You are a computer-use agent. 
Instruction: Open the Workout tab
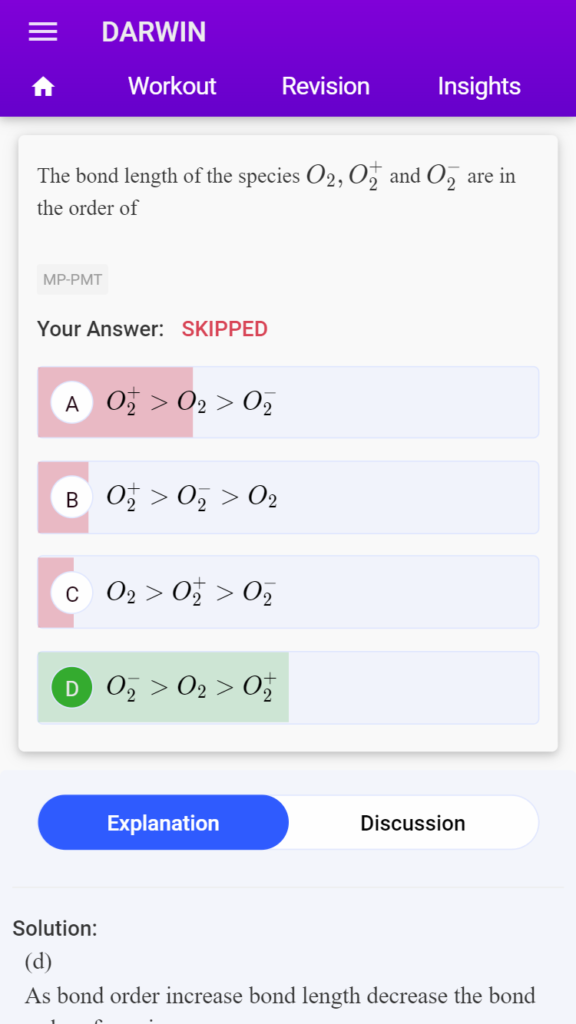[x=172, y=86]
